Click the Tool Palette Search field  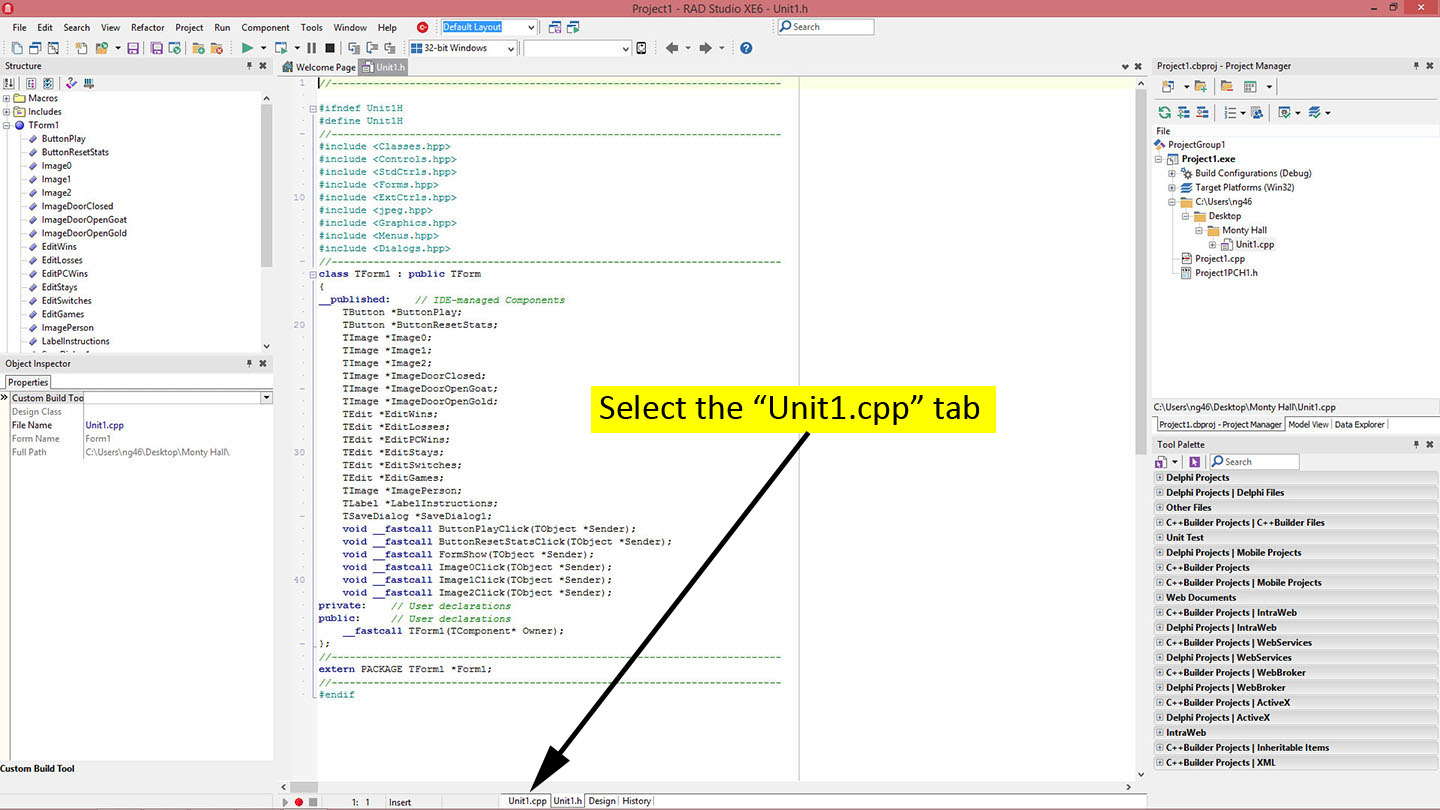pos(1254,461)
